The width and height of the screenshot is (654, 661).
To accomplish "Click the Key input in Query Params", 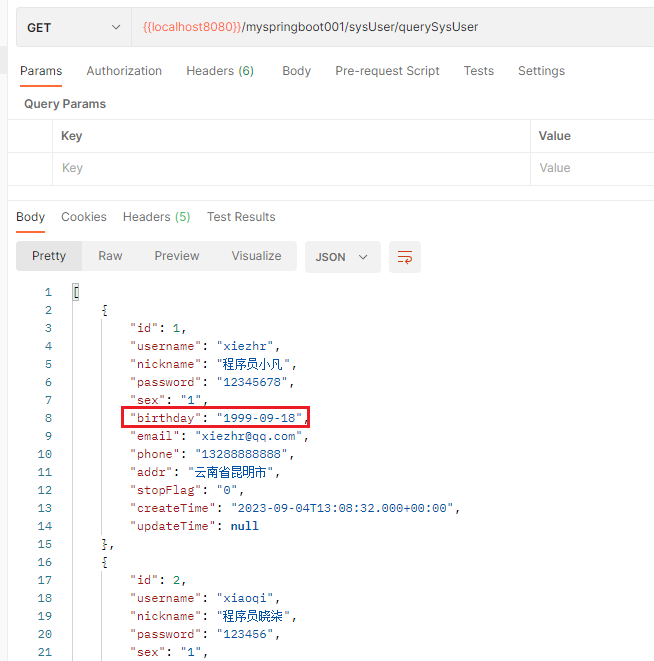I will point(290,168).
